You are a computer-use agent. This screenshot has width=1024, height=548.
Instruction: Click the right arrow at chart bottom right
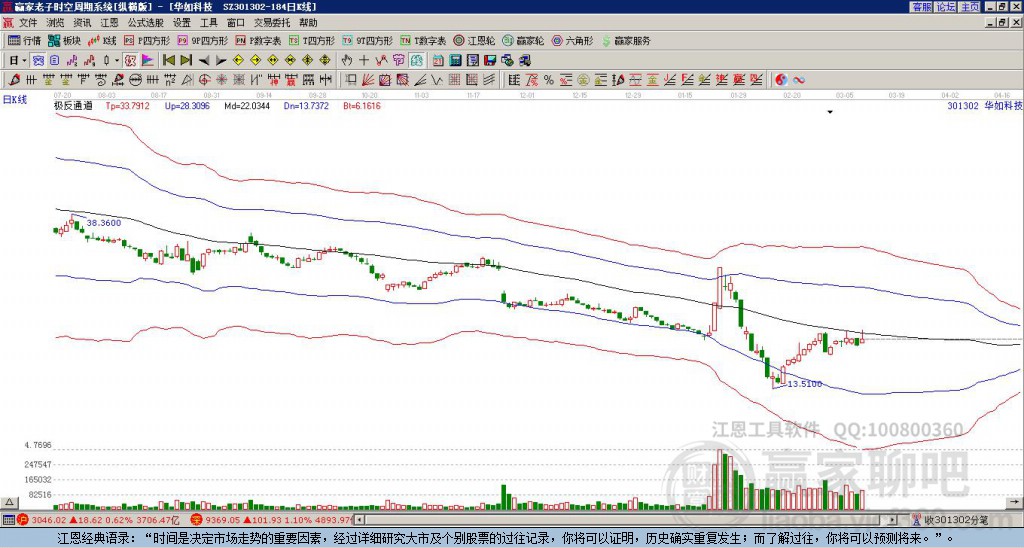(x=1016, y=502)
